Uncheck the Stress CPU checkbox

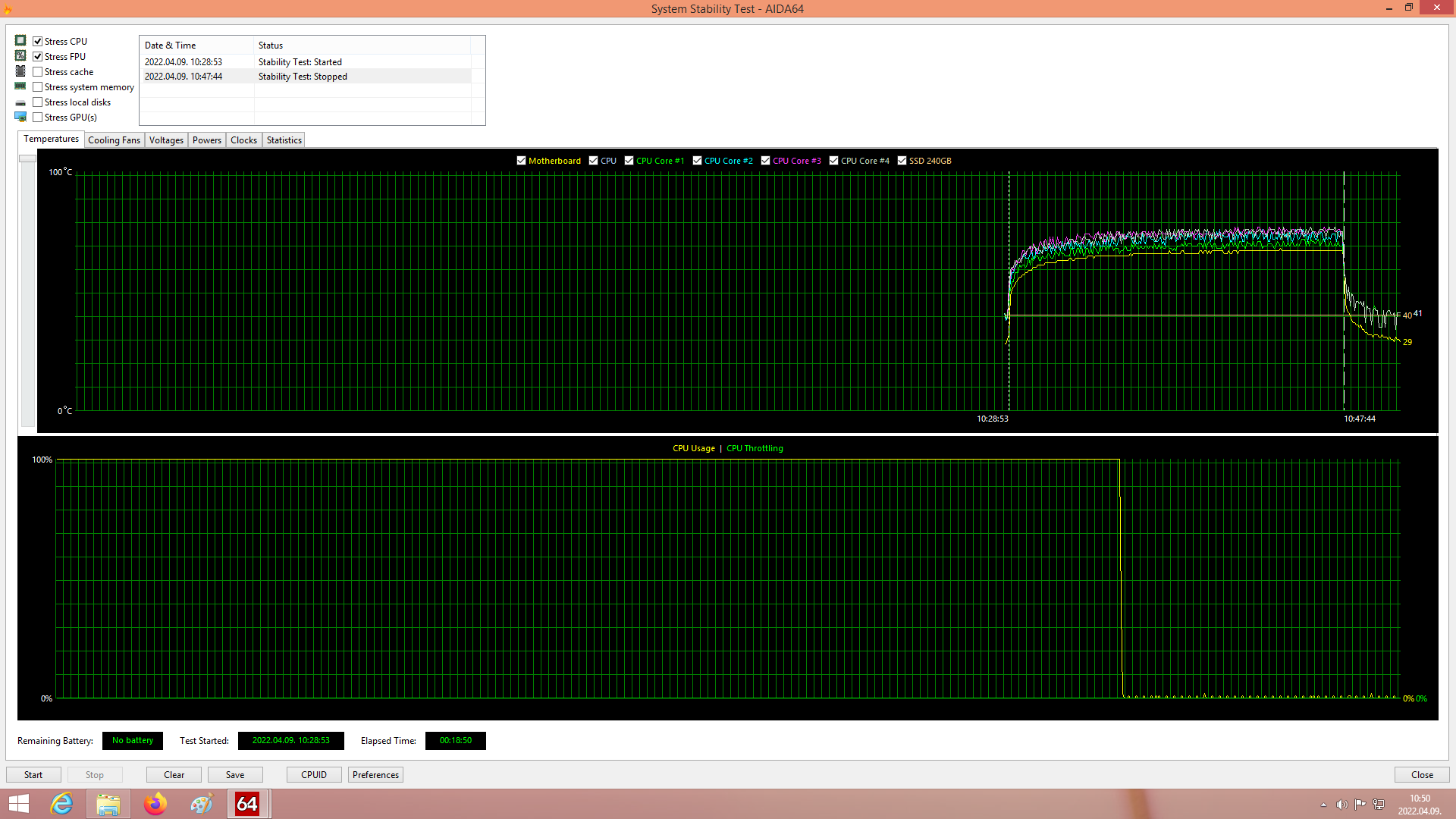coord(38,42)
